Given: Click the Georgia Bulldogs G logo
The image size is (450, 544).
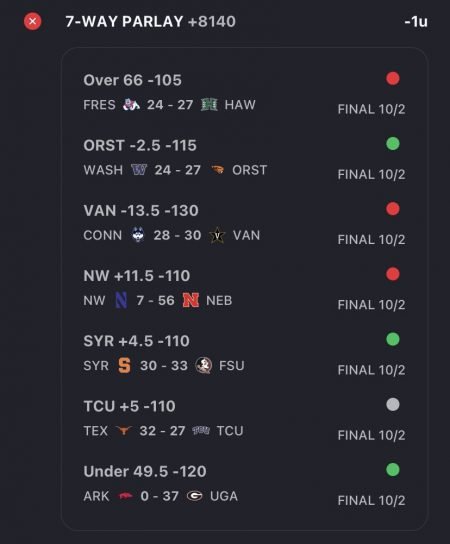Looking at the screenshot, I should coord(194,496).
